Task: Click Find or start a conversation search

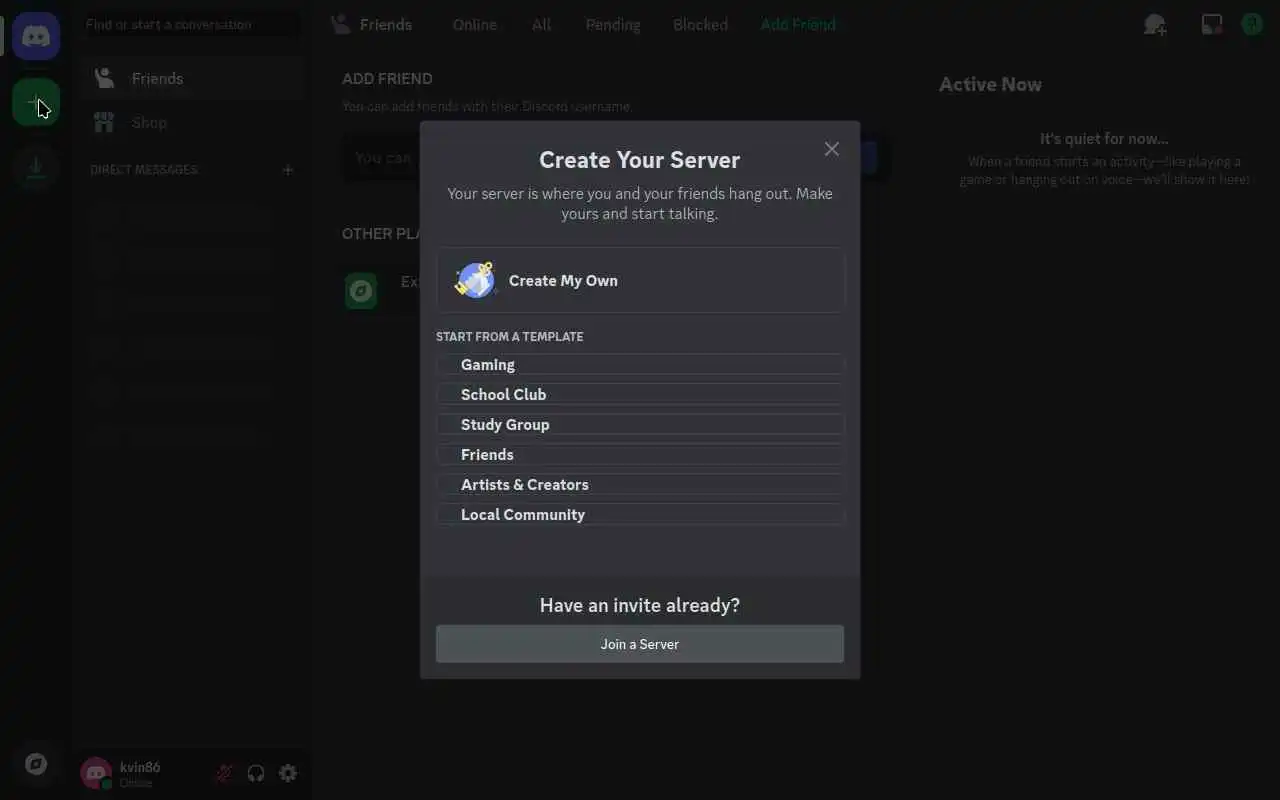Action: click(191, 24)
